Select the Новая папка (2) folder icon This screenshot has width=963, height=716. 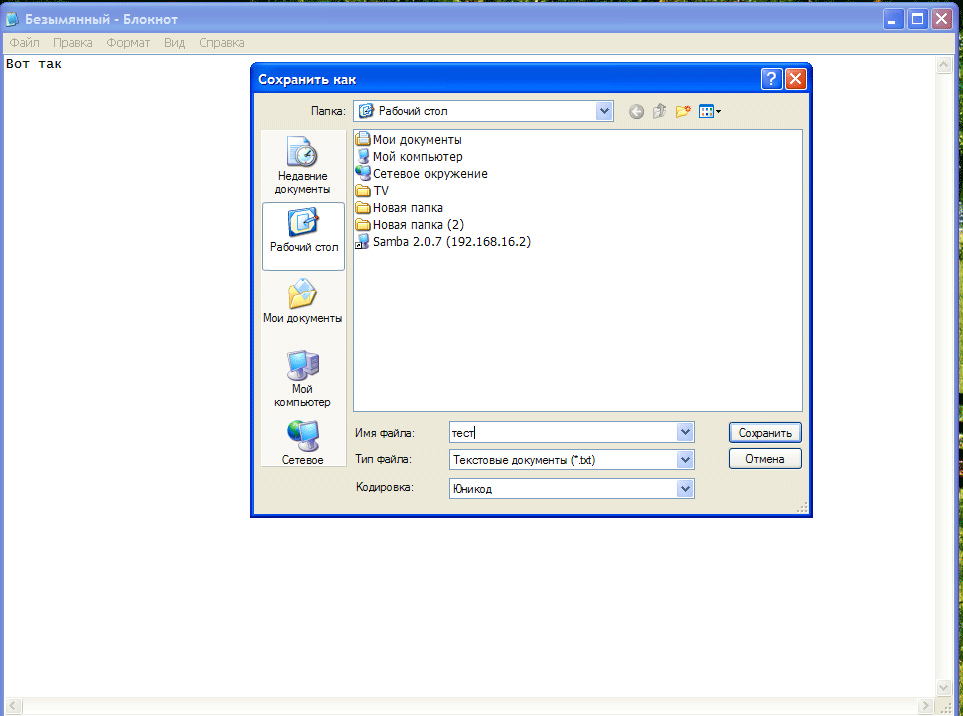pyautogui.click(x=363, y=225)
